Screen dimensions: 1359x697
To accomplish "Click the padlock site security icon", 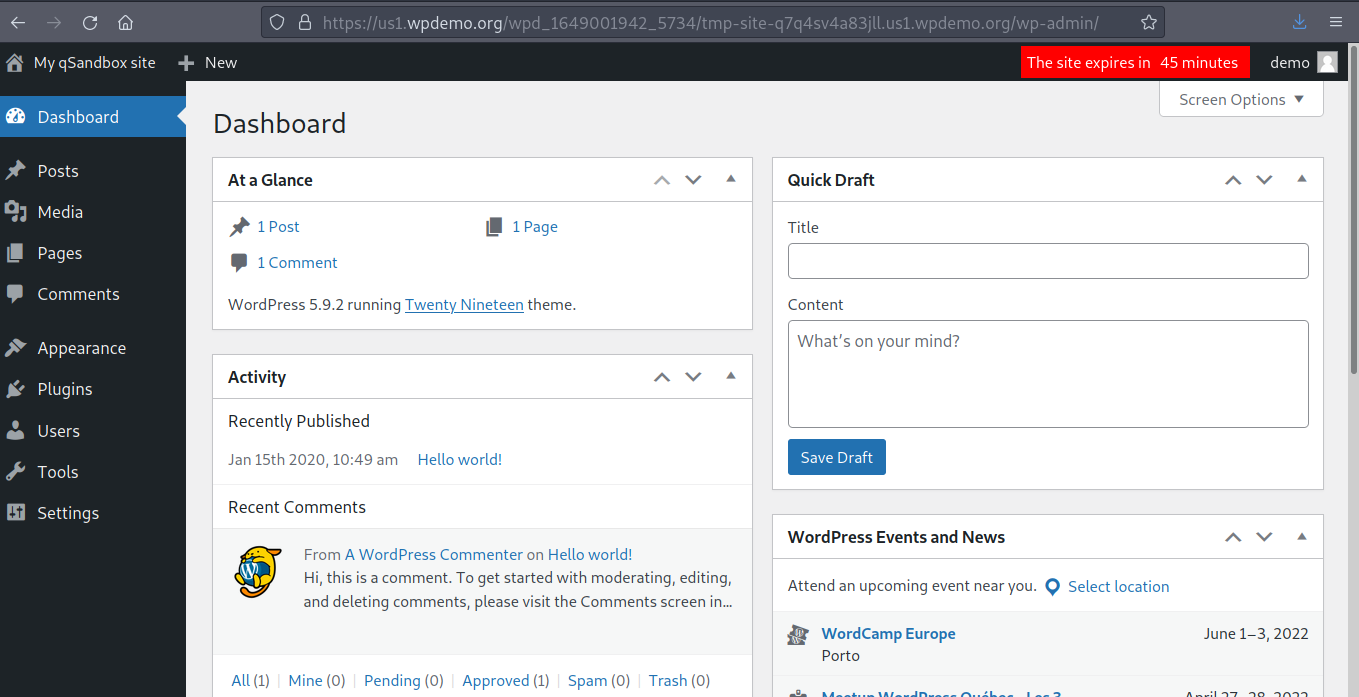I will click(303, 22).
